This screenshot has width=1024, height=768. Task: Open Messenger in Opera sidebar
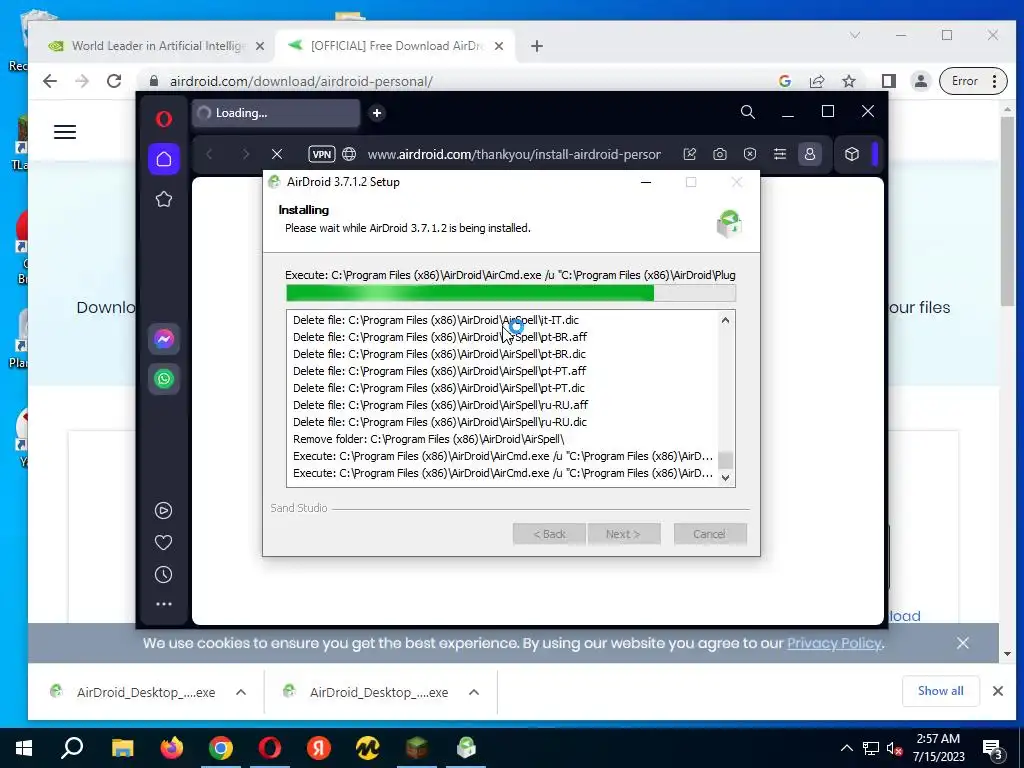164,339
